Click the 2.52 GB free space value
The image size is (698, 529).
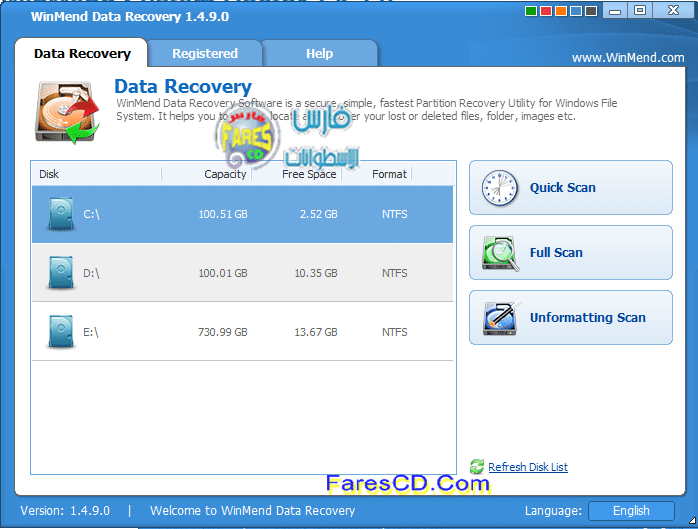tap(319, 214)
